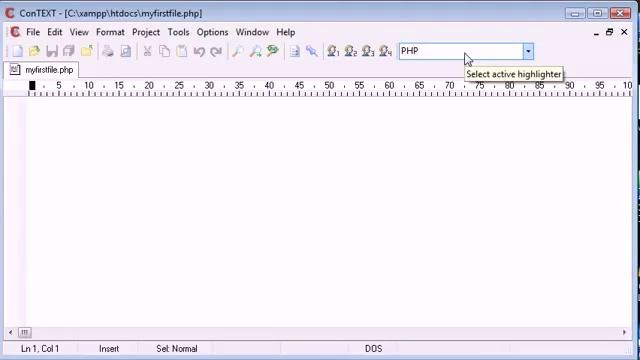640x360 pixels.
Task: Click the 'Ln 1, Col 1' status text
Action: [40, 349]
